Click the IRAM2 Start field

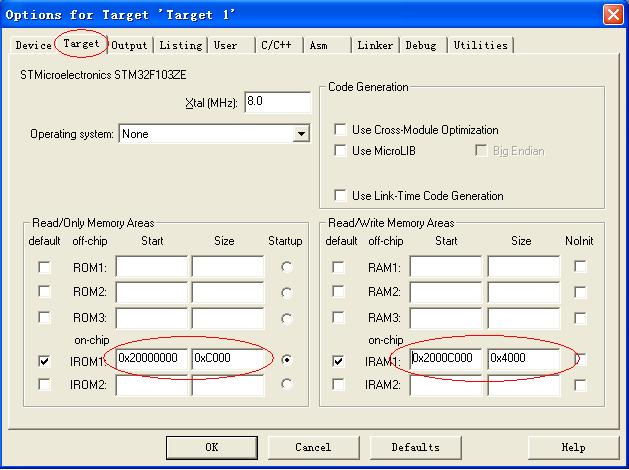point(446,385)
